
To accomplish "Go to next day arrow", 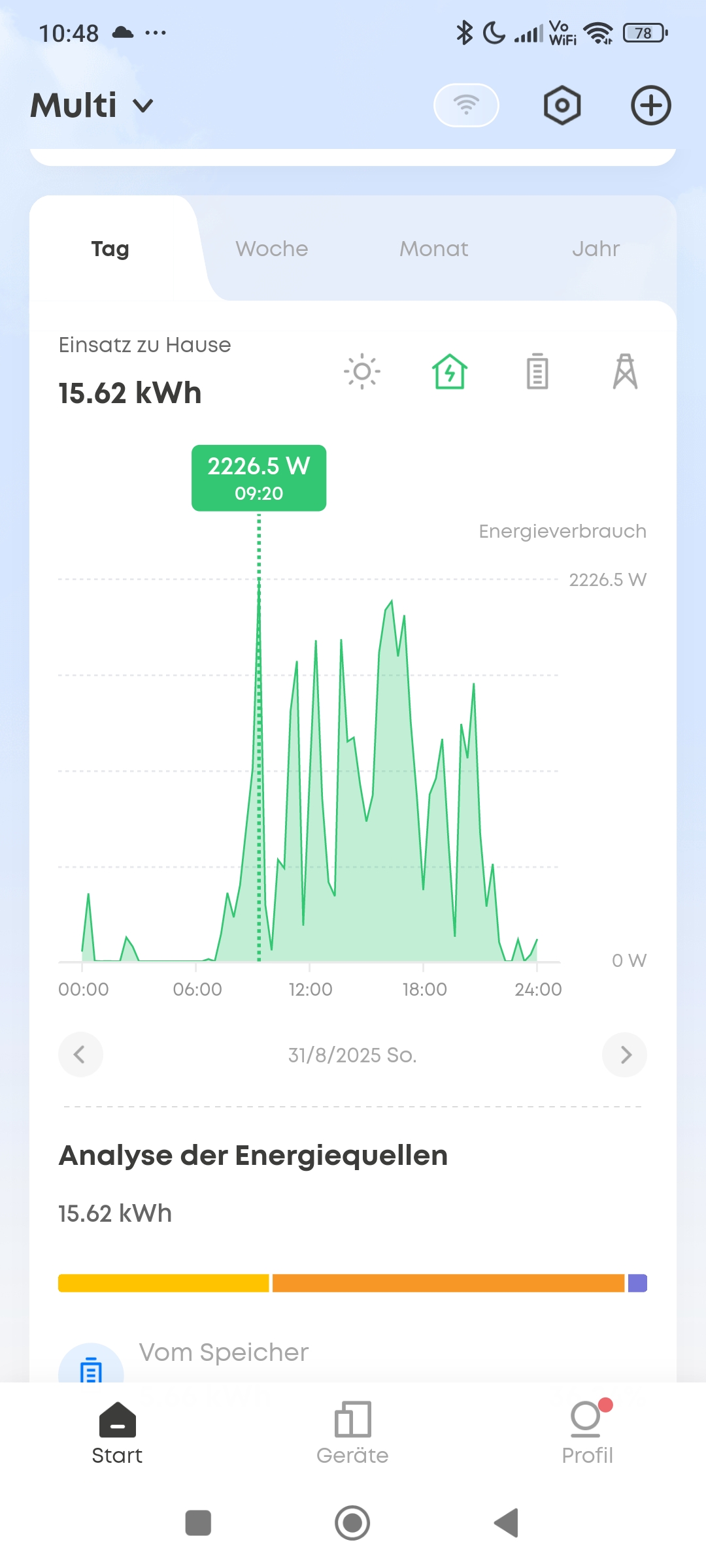I will coord(625,1054).
